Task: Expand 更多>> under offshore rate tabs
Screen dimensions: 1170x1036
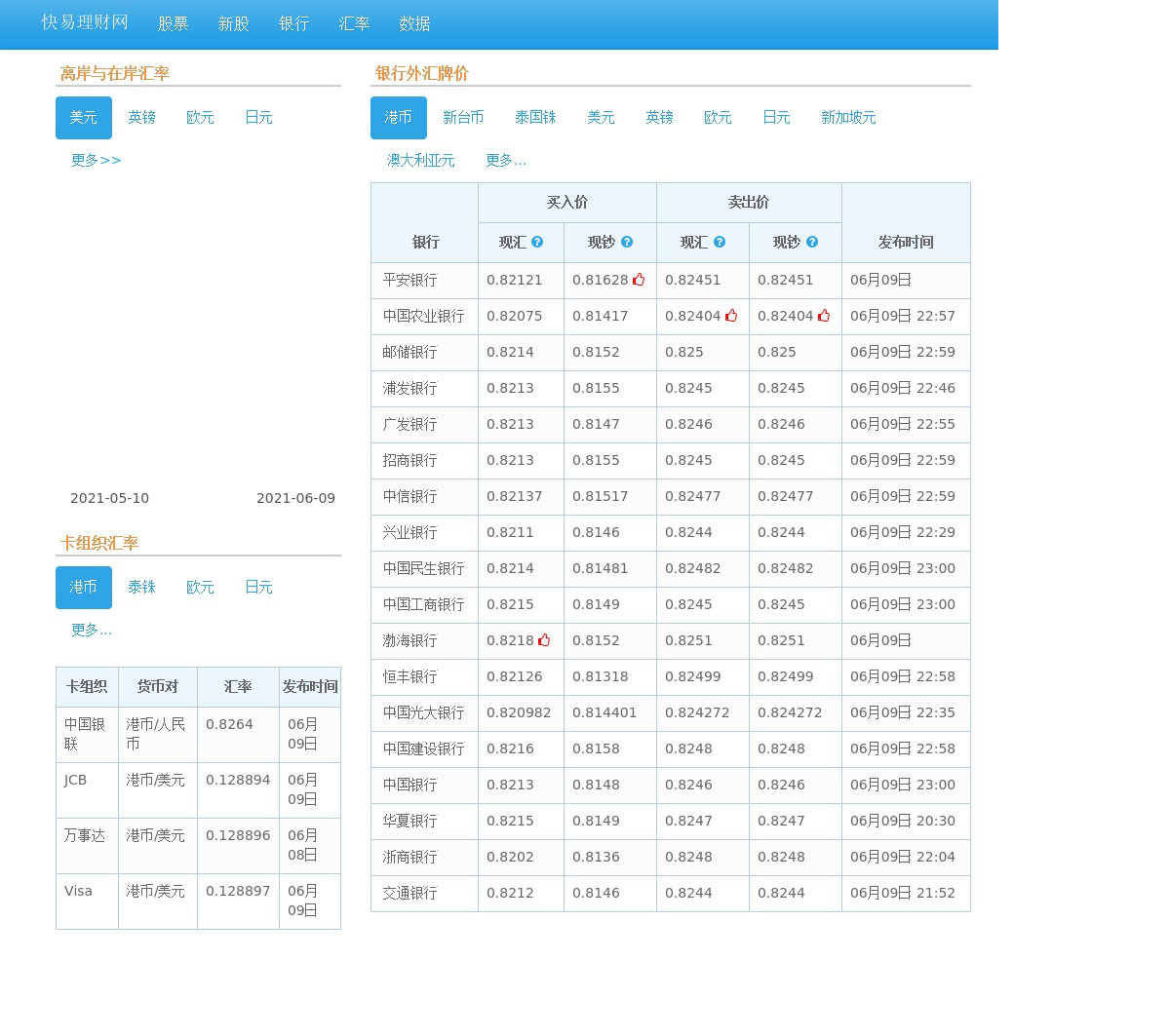Action: [x=96, y=160]
